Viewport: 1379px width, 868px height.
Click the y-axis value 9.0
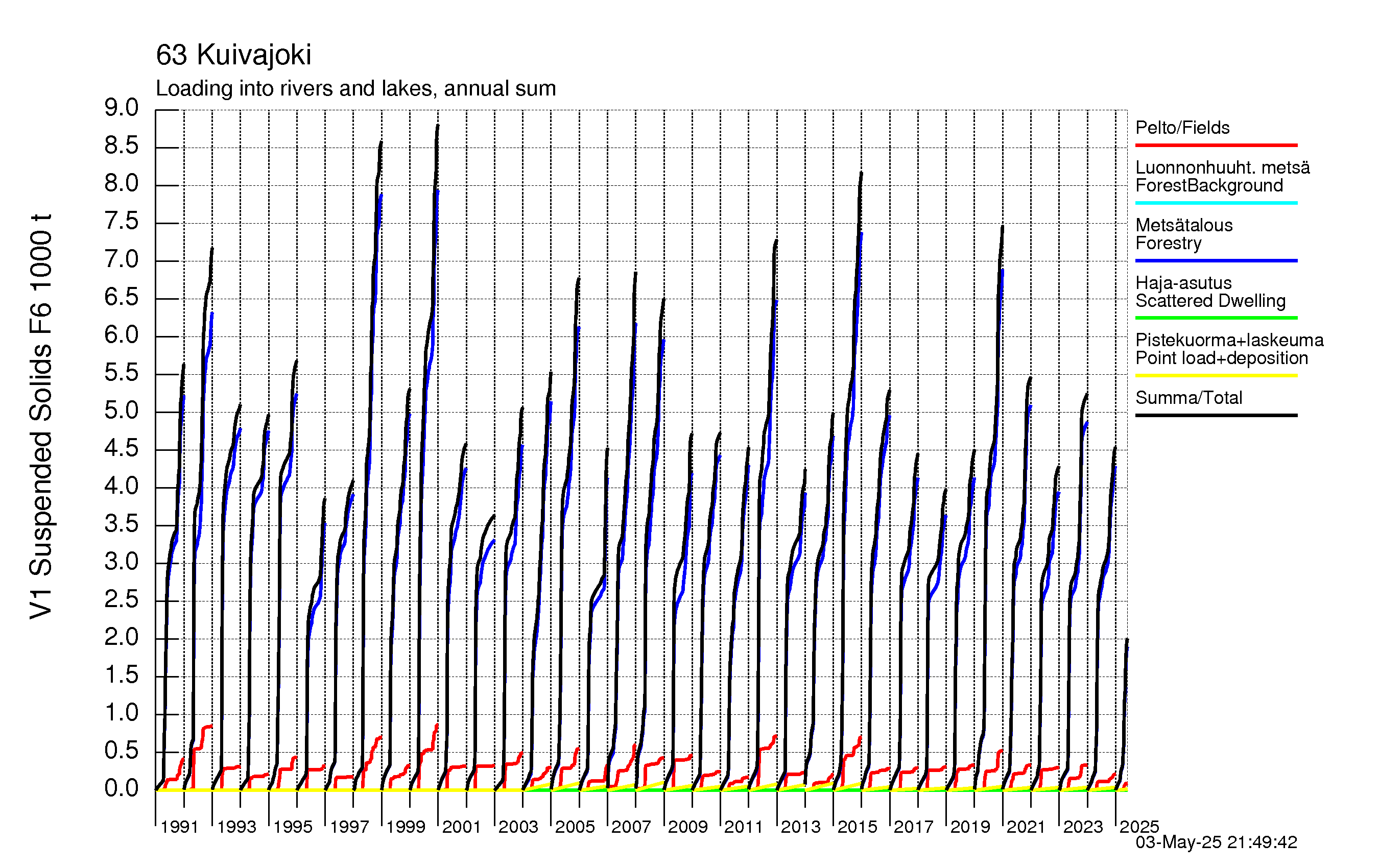(122, 108)
